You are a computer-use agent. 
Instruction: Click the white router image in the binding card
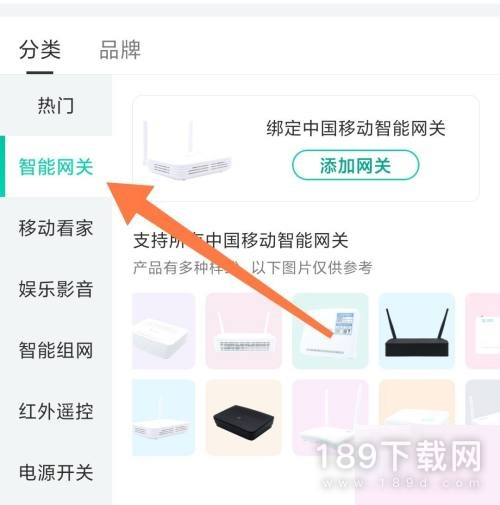pyautogui.click(x=188, y=149)
